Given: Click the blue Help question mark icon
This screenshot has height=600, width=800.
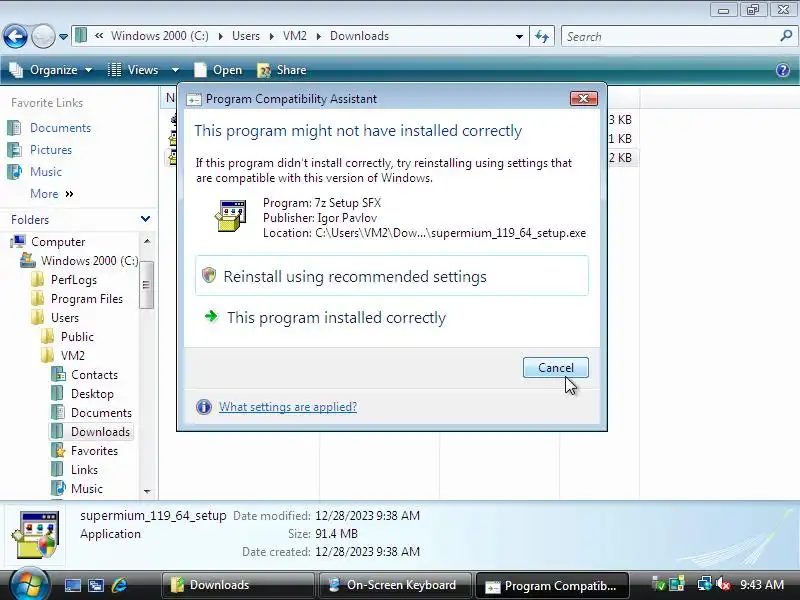Looking at the screenshot, I should 783,70.
